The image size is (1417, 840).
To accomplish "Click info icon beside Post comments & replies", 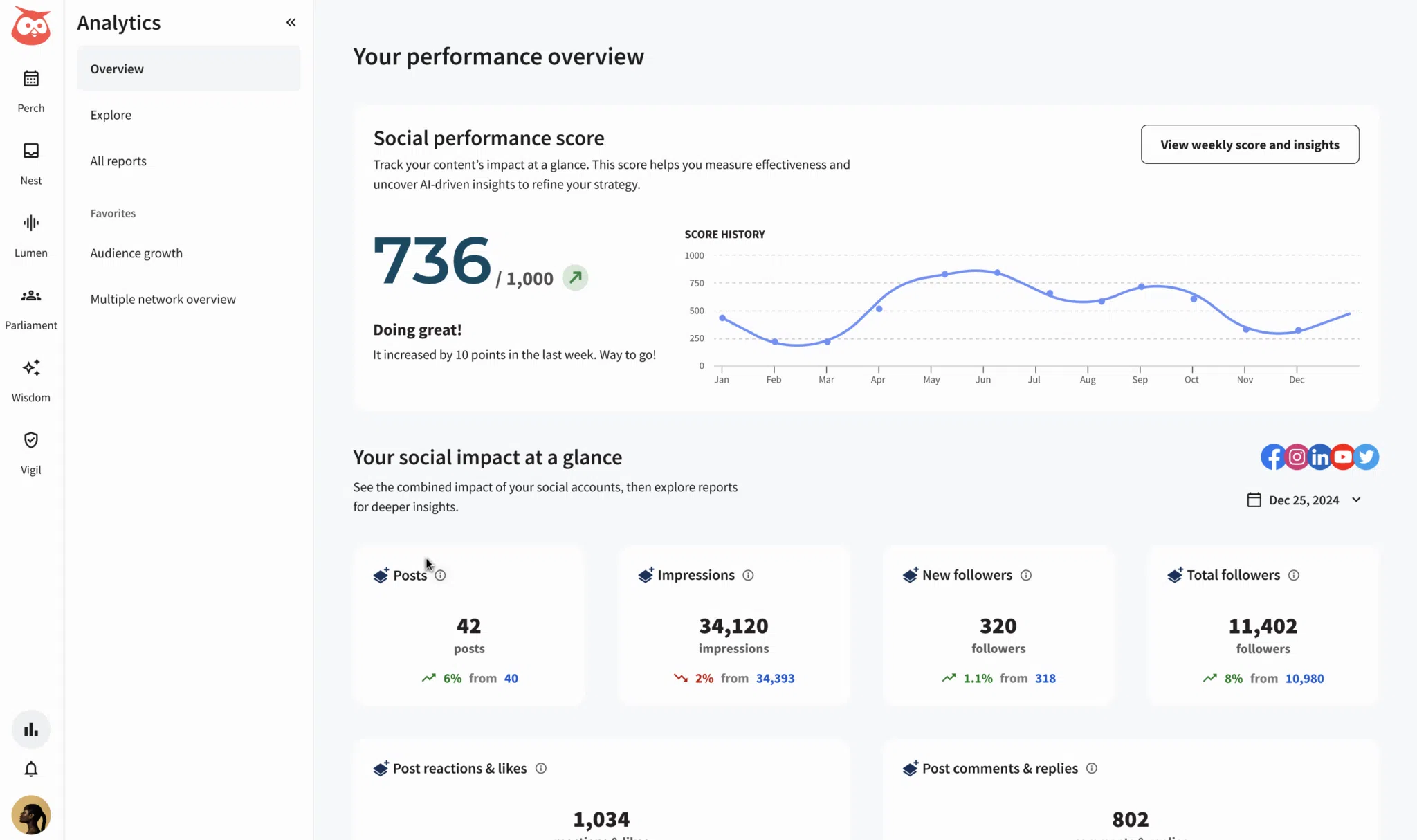I will 1092,768.
